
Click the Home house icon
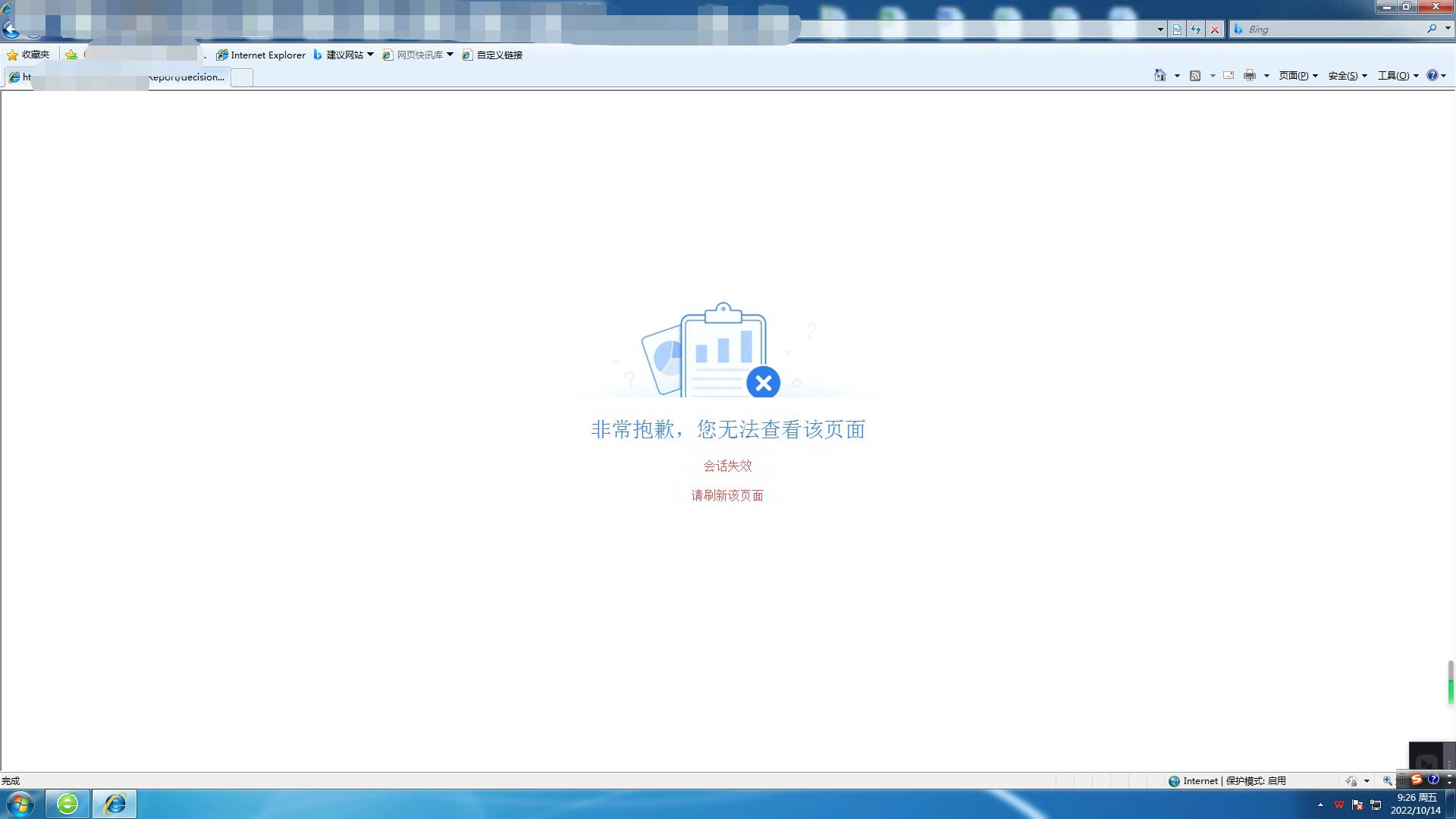[1160, 75]
